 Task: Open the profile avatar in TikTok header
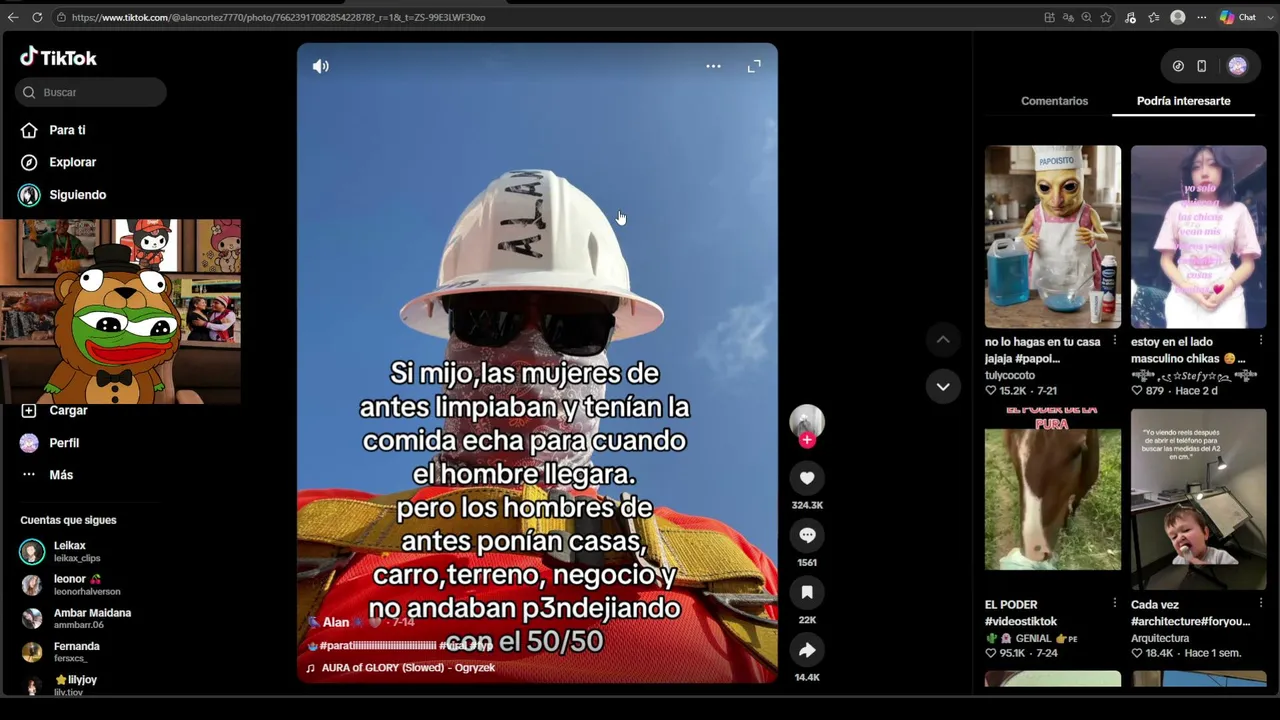coord(1237,66)
